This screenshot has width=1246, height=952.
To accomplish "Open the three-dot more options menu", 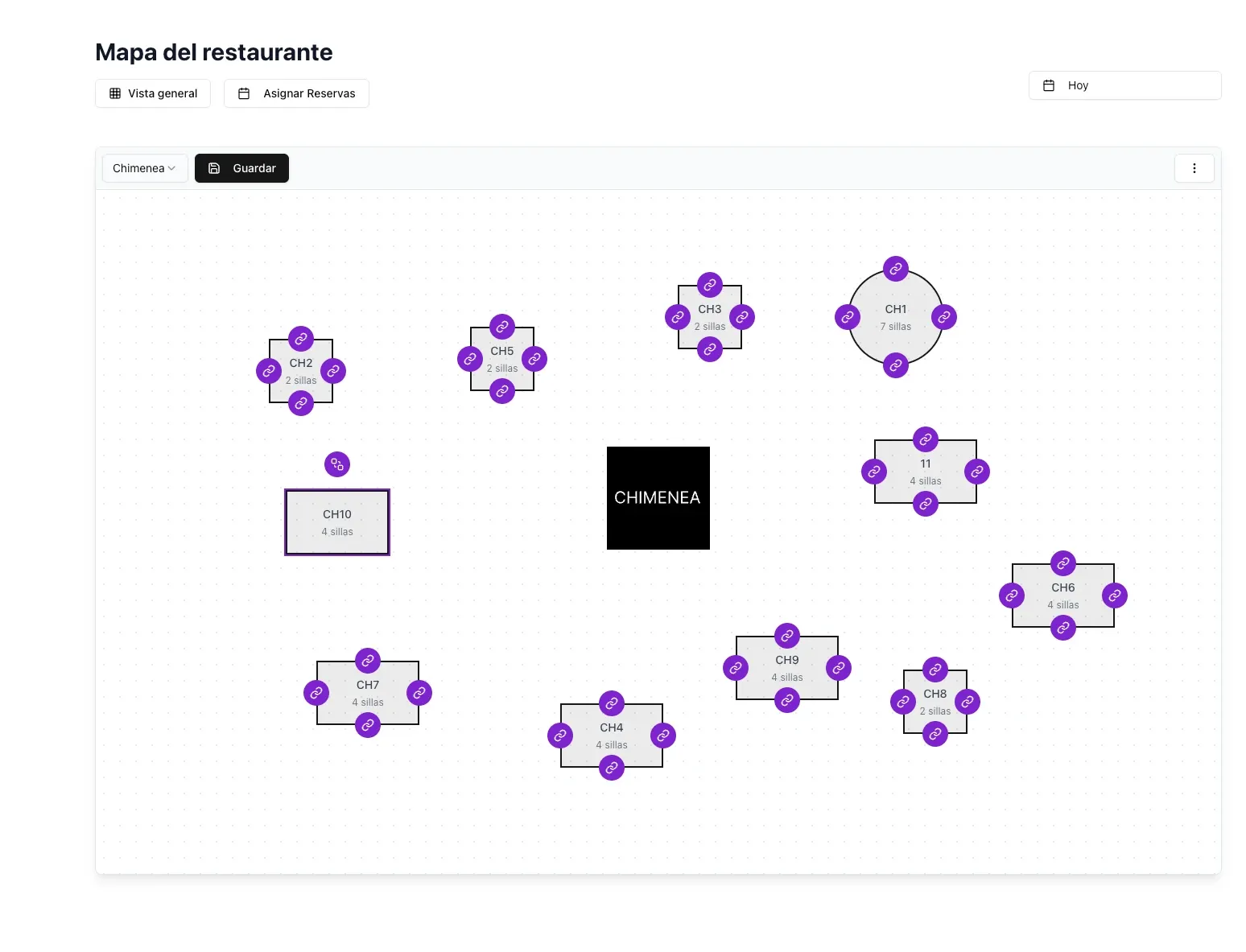I will 1194,168.
